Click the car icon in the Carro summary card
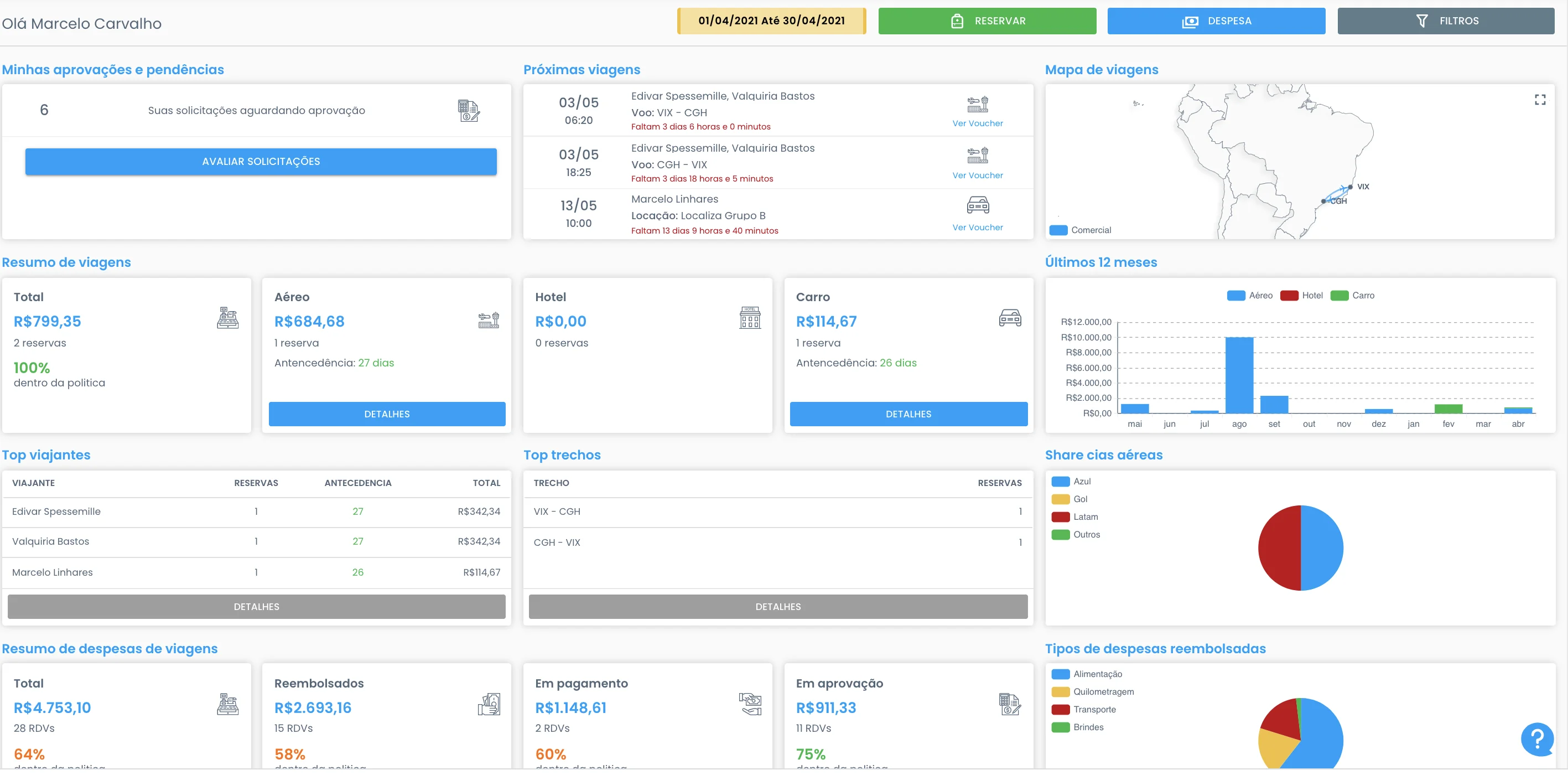Image resolution: width=1568 pixels, height=775 pixels. pyautogui.click(x=1010, y=318)
